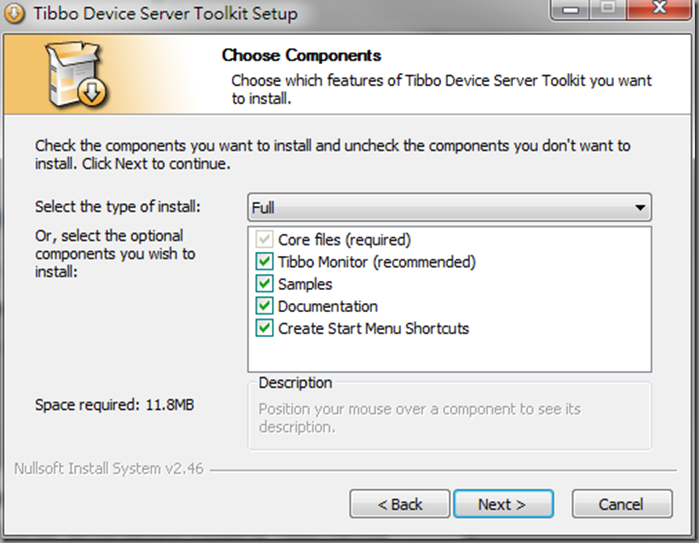
Task: Cancel the setup wizard
Action: coord(622,504)
